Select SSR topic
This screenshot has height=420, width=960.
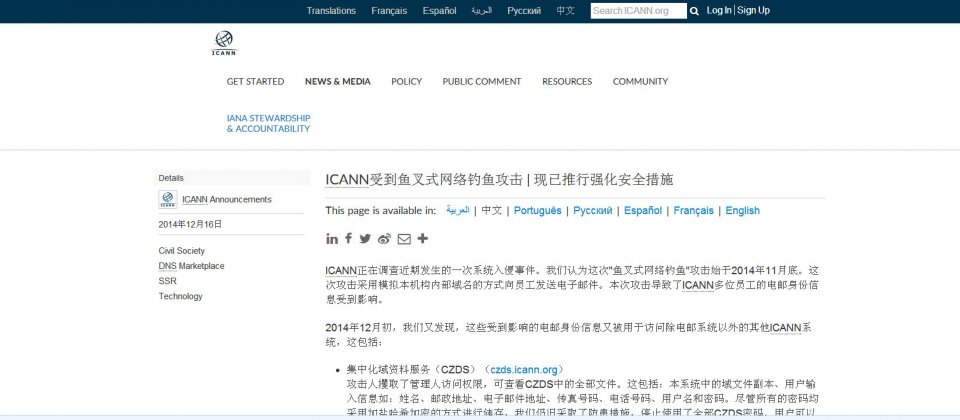168,281
